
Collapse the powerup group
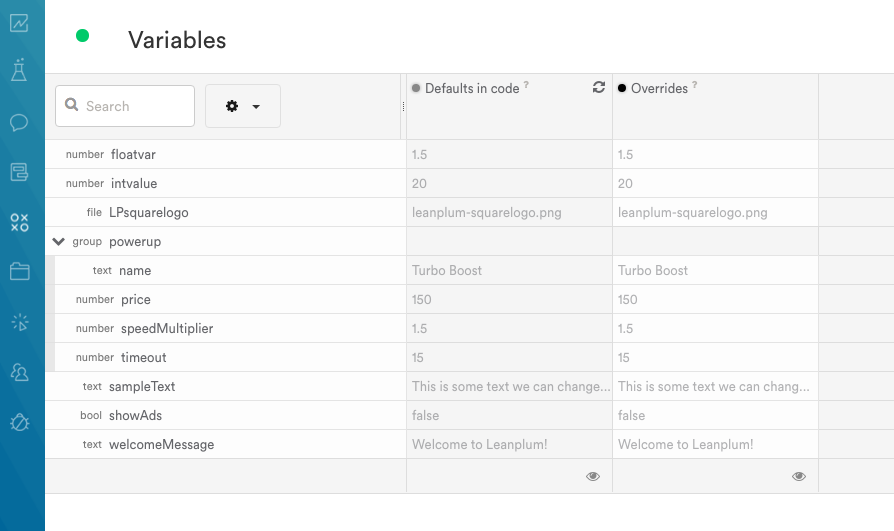pyautogui.click(x=58, y=241)
